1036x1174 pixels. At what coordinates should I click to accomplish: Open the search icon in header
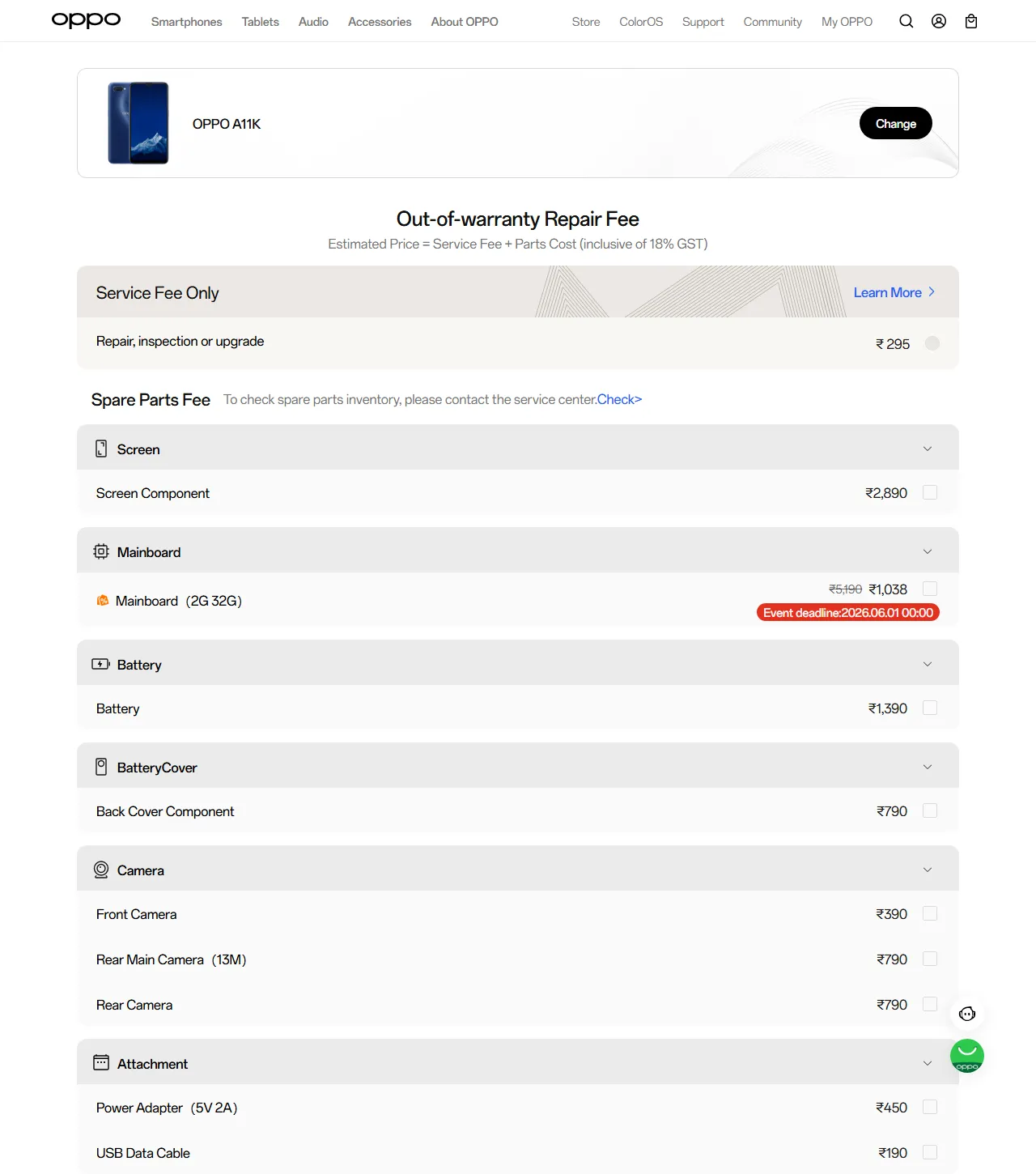pyautogui.click(x=906, y=21)
